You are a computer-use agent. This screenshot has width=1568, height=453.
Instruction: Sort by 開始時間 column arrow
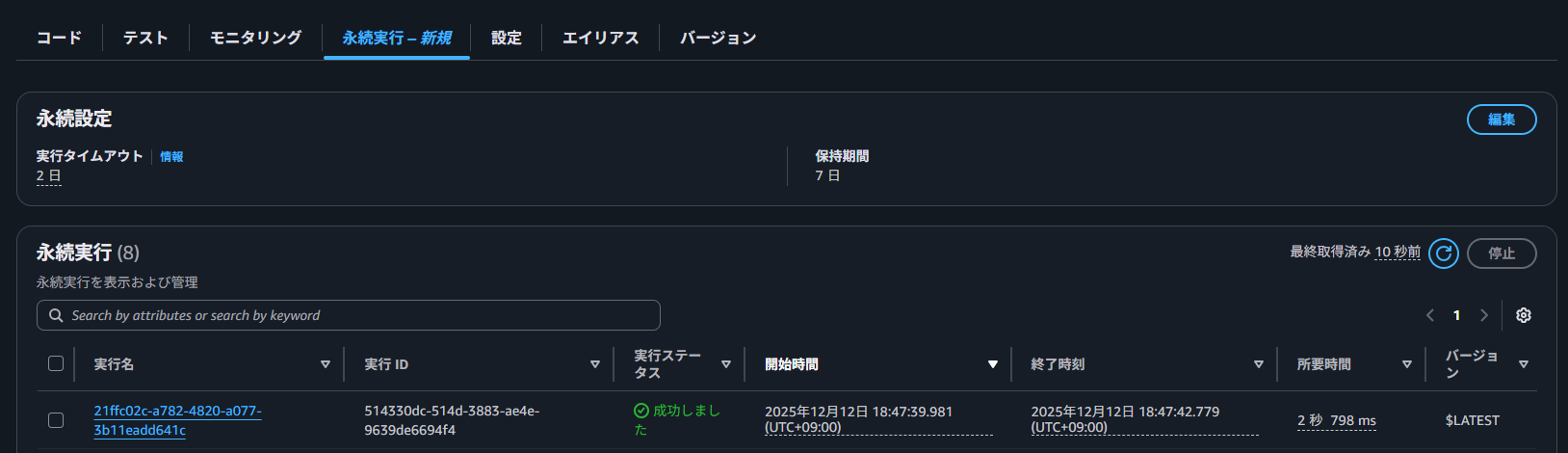[993, 364]
